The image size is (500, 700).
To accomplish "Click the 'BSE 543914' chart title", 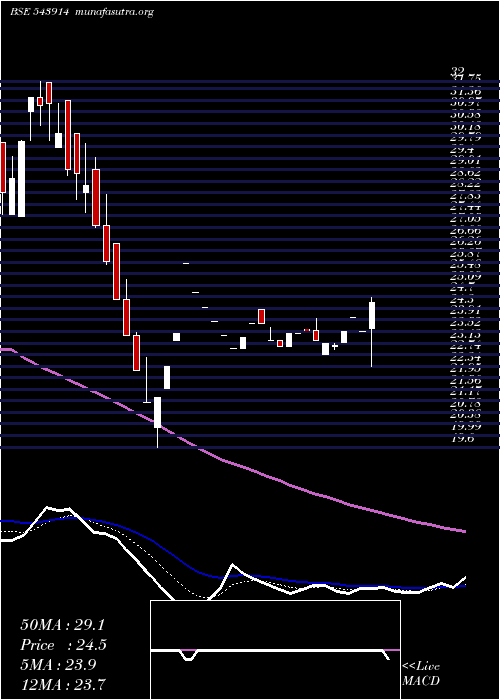I will pos(39,12).
